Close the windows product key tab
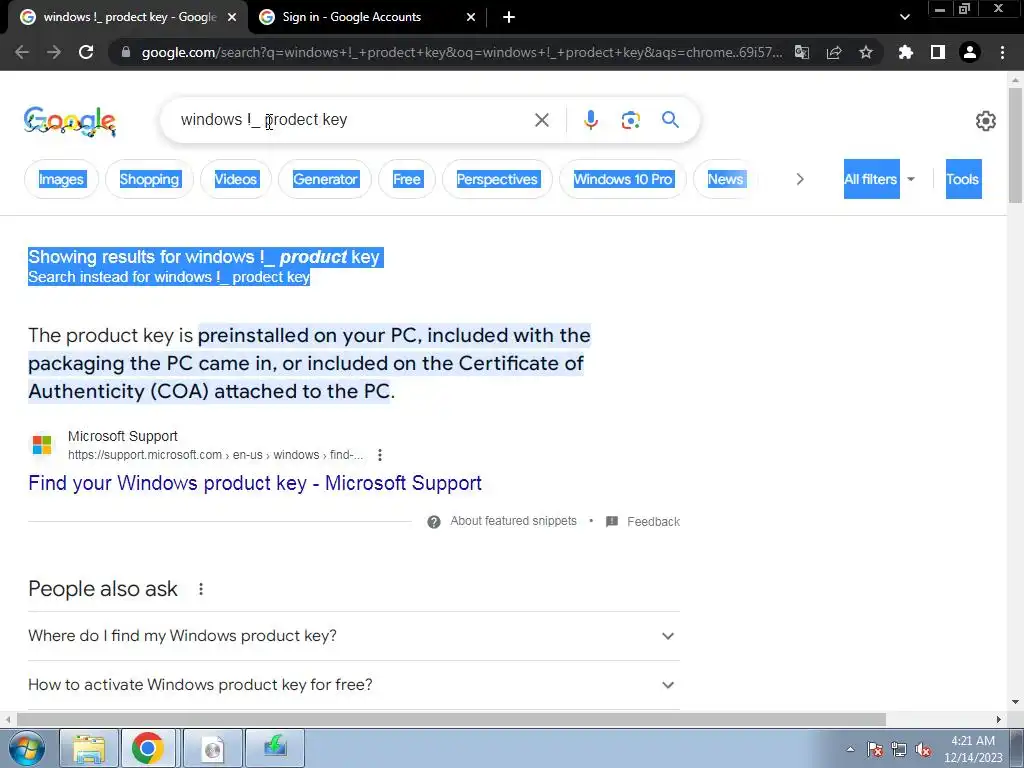 232,17
